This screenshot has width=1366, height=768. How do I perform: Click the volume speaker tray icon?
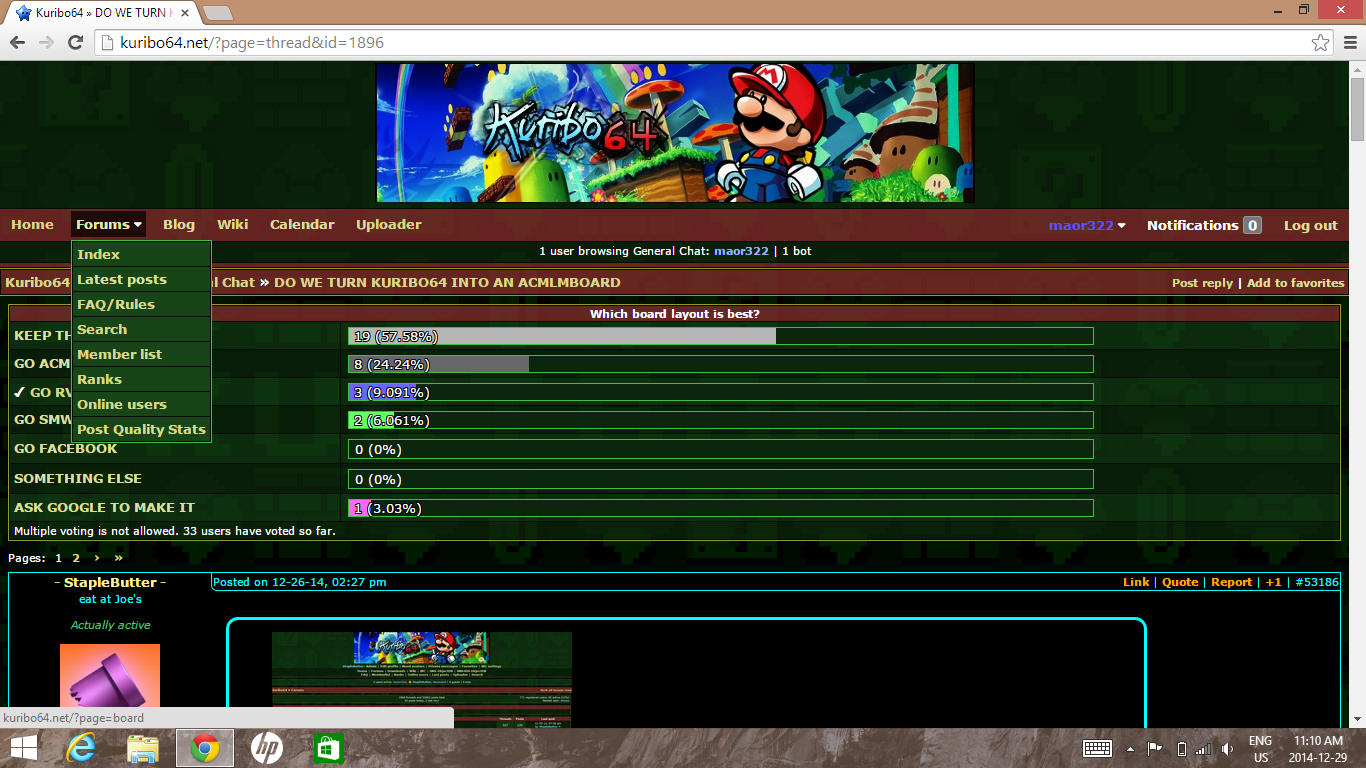point(1228,749)
